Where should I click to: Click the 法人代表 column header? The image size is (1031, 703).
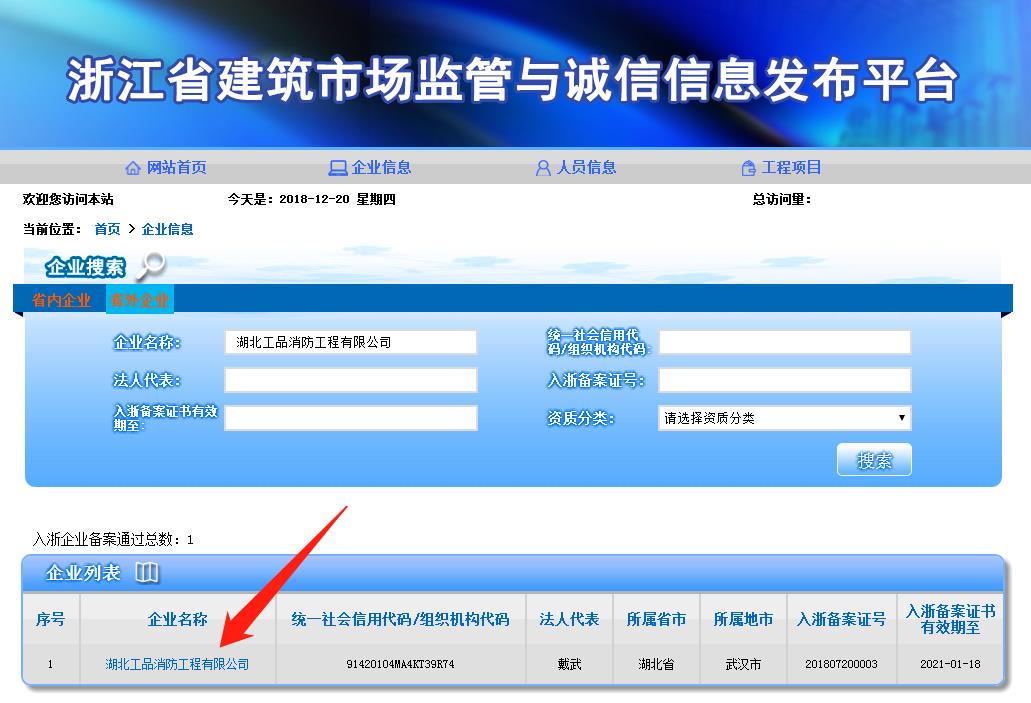coord(569,619)
